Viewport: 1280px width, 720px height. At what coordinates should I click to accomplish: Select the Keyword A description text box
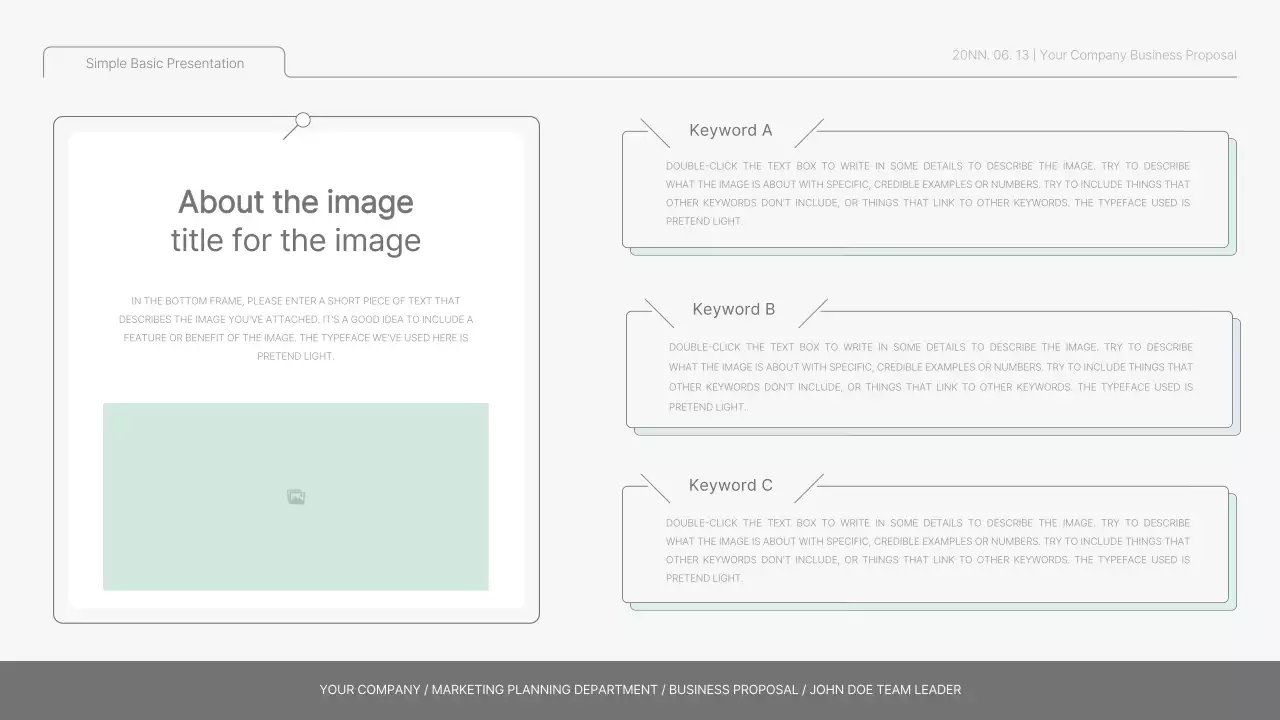pos(928,193)
